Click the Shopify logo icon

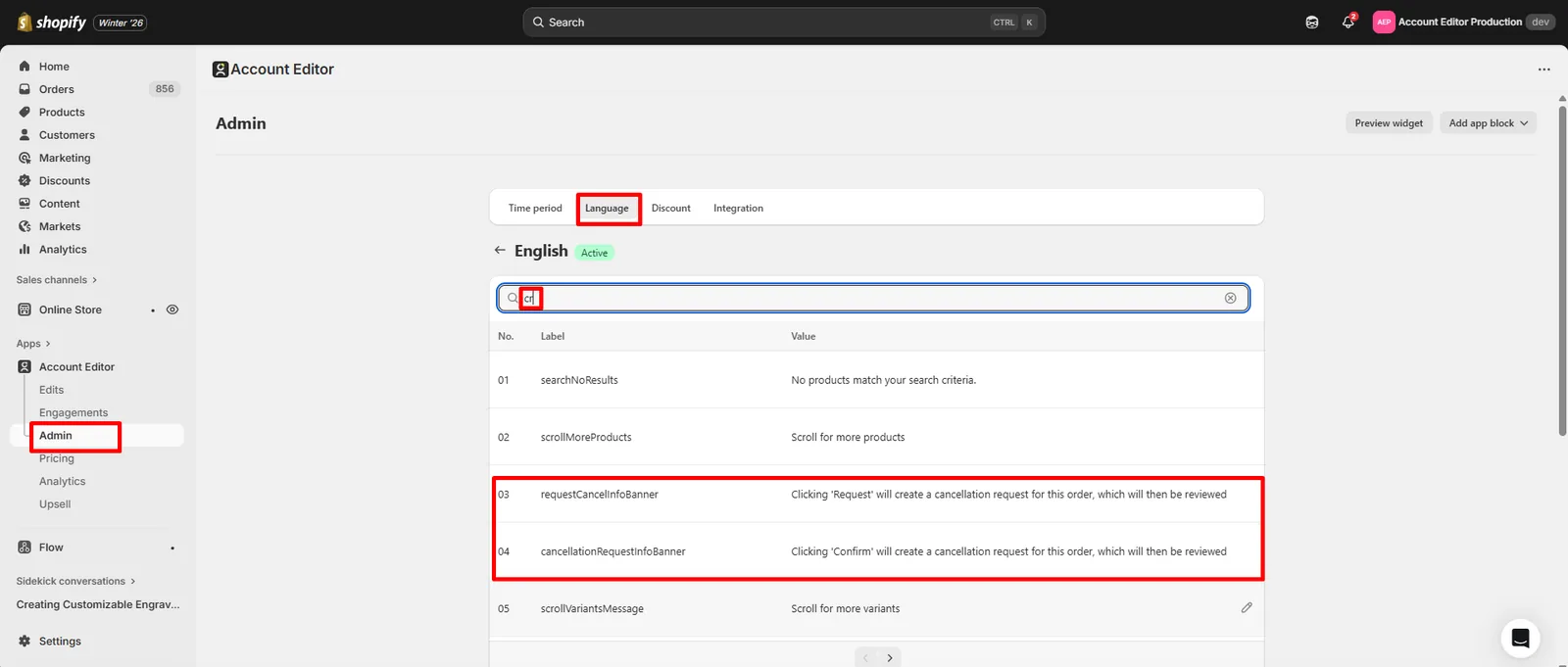coord(24,22)
